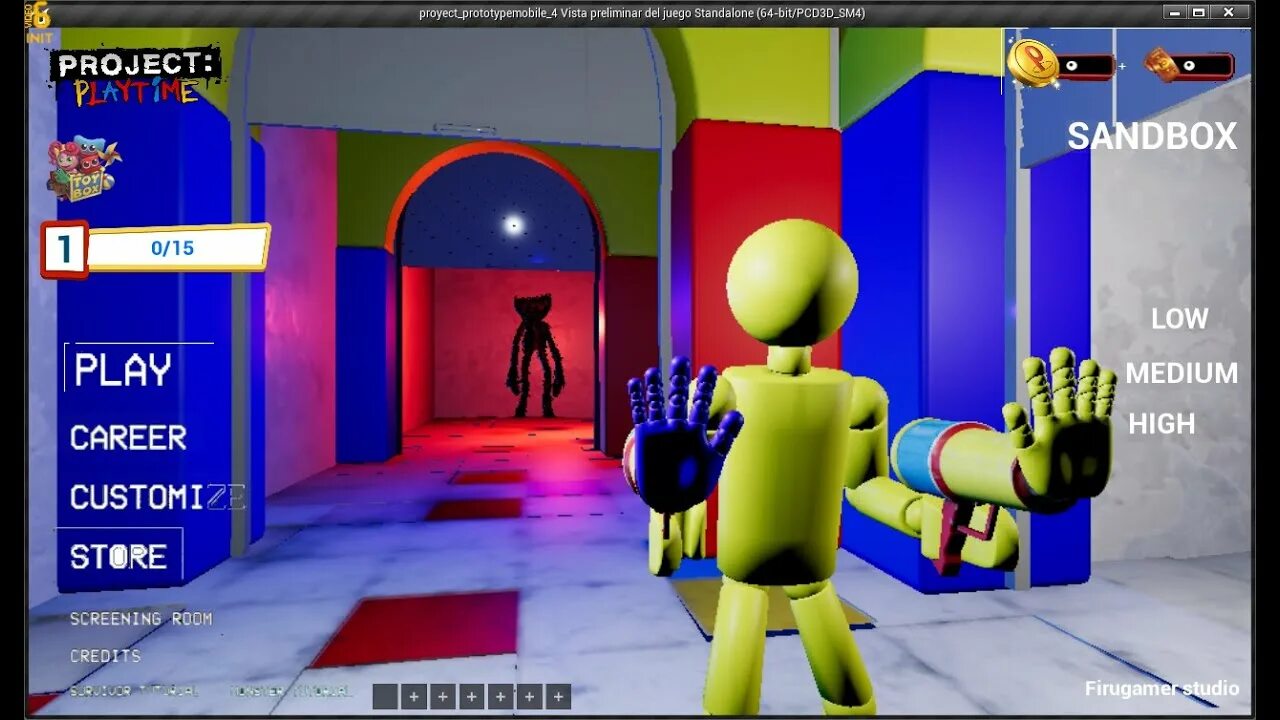Screen dimensions: 1280x720
Task: Click the ticket balance counter
Action: (x=1204, y=66)
